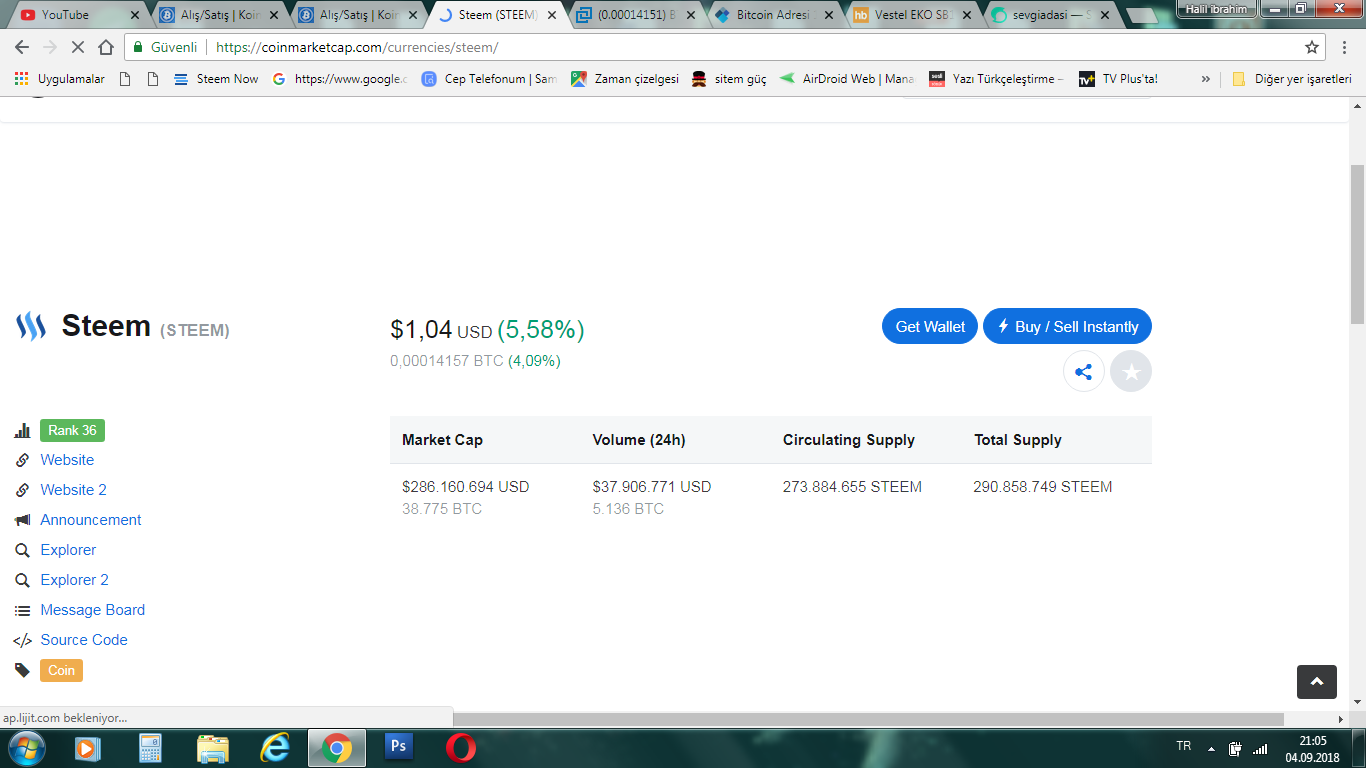Image resolution: width=1366 pixels, height=768 pixels.
Task: Open the Bitcoin Adresi tab
Action: click(x=775, y=15)
